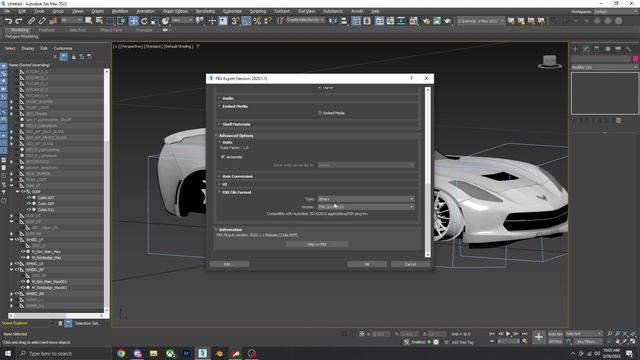640x360 pixels.
Task: Toggle the Angle Snap icon
Action: tap(246, 21)
